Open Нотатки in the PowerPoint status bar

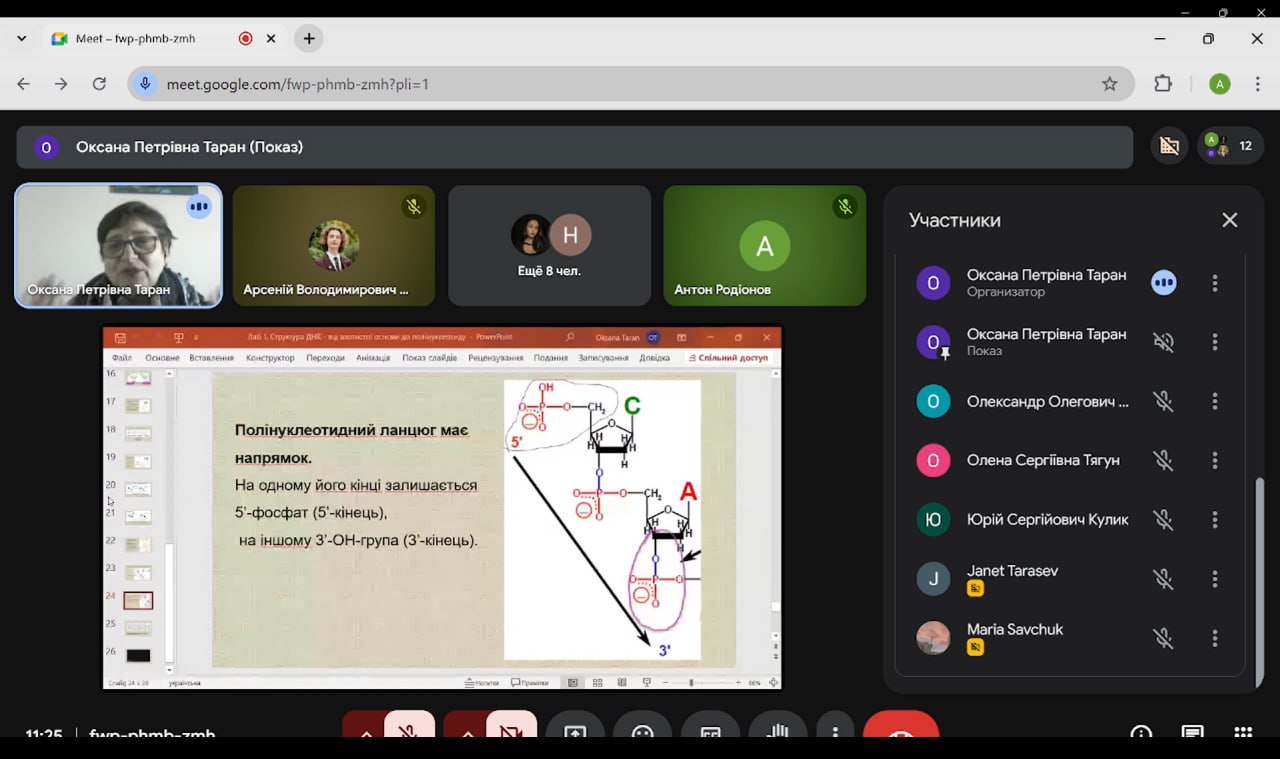482,683
